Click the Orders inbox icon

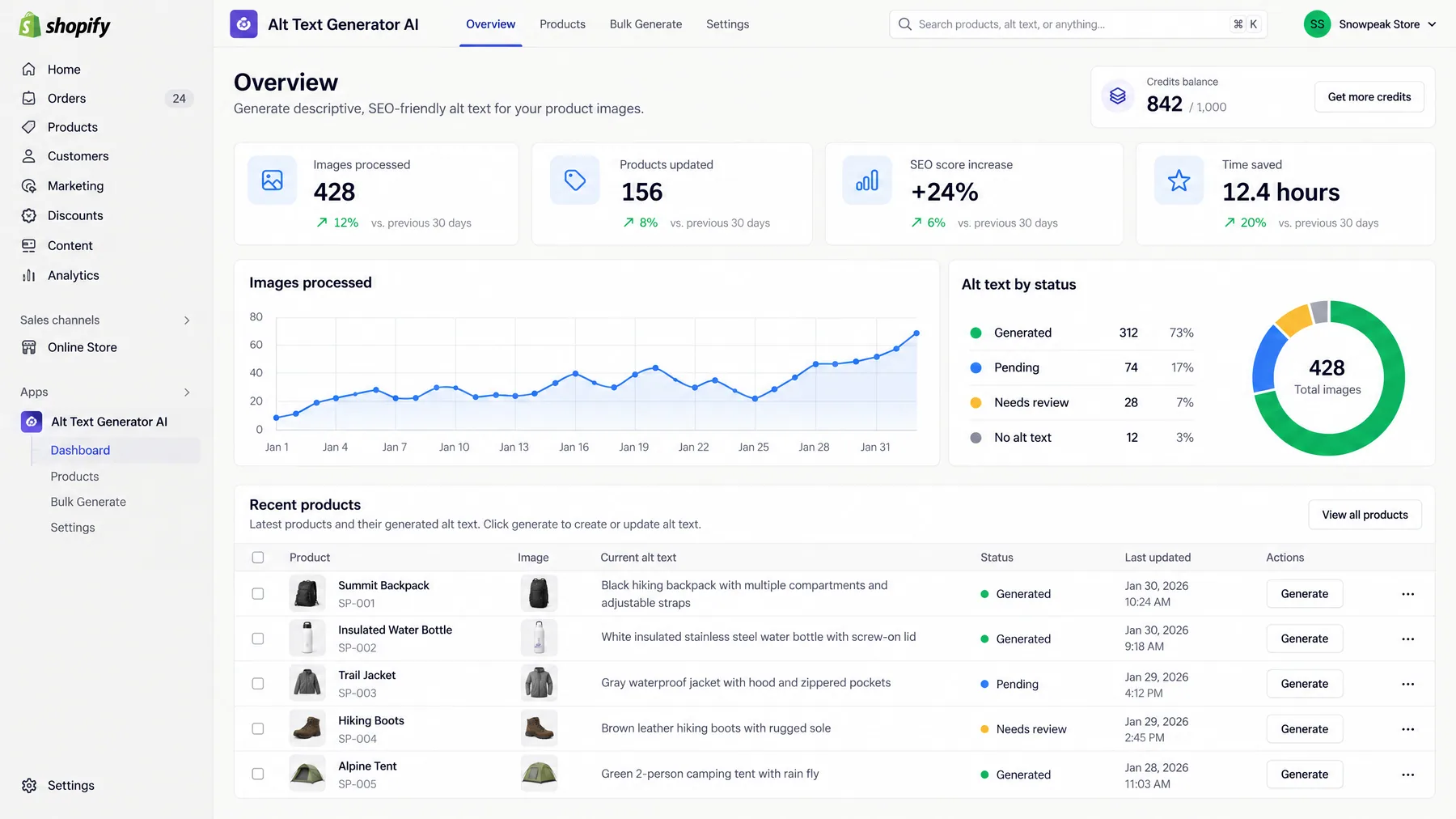[29, 99]
